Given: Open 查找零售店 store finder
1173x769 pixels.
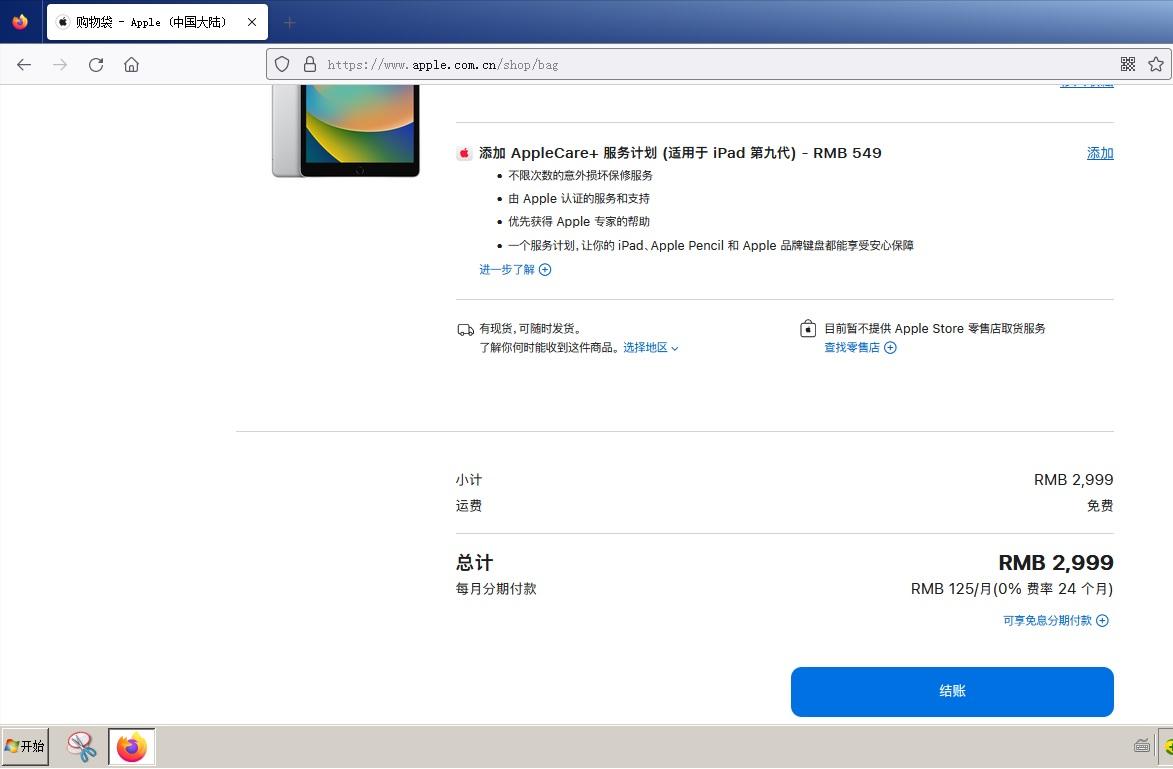Looking at the screenshot, I should [x=860, y=348].
